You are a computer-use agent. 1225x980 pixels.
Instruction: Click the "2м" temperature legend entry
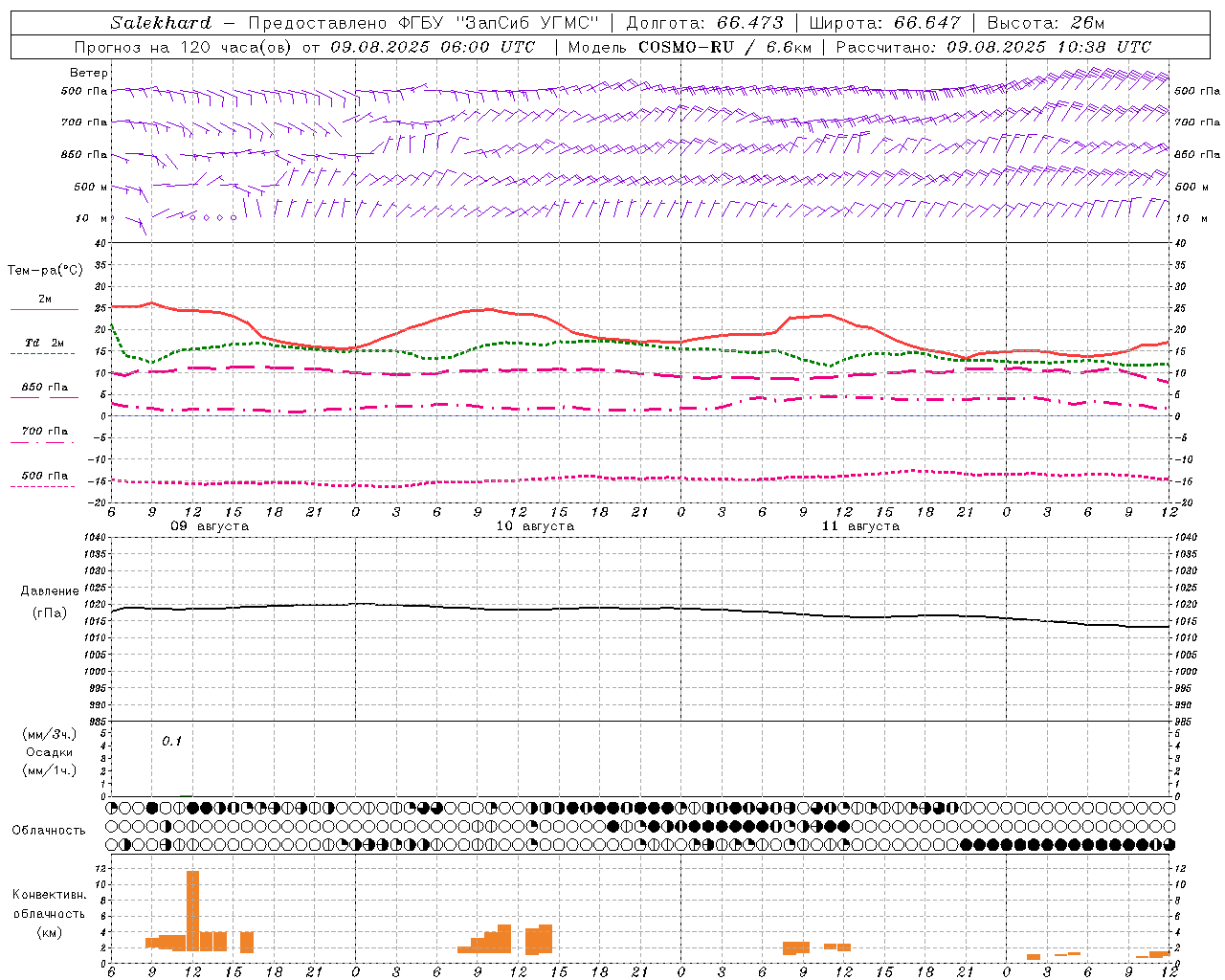click(x=45, y=299)
